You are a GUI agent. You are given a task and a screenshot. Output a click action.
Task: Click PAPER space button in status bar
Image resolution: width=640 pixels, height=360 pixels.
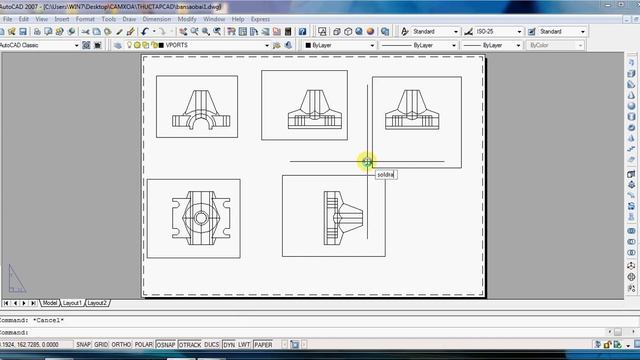[x=263, y=345]
